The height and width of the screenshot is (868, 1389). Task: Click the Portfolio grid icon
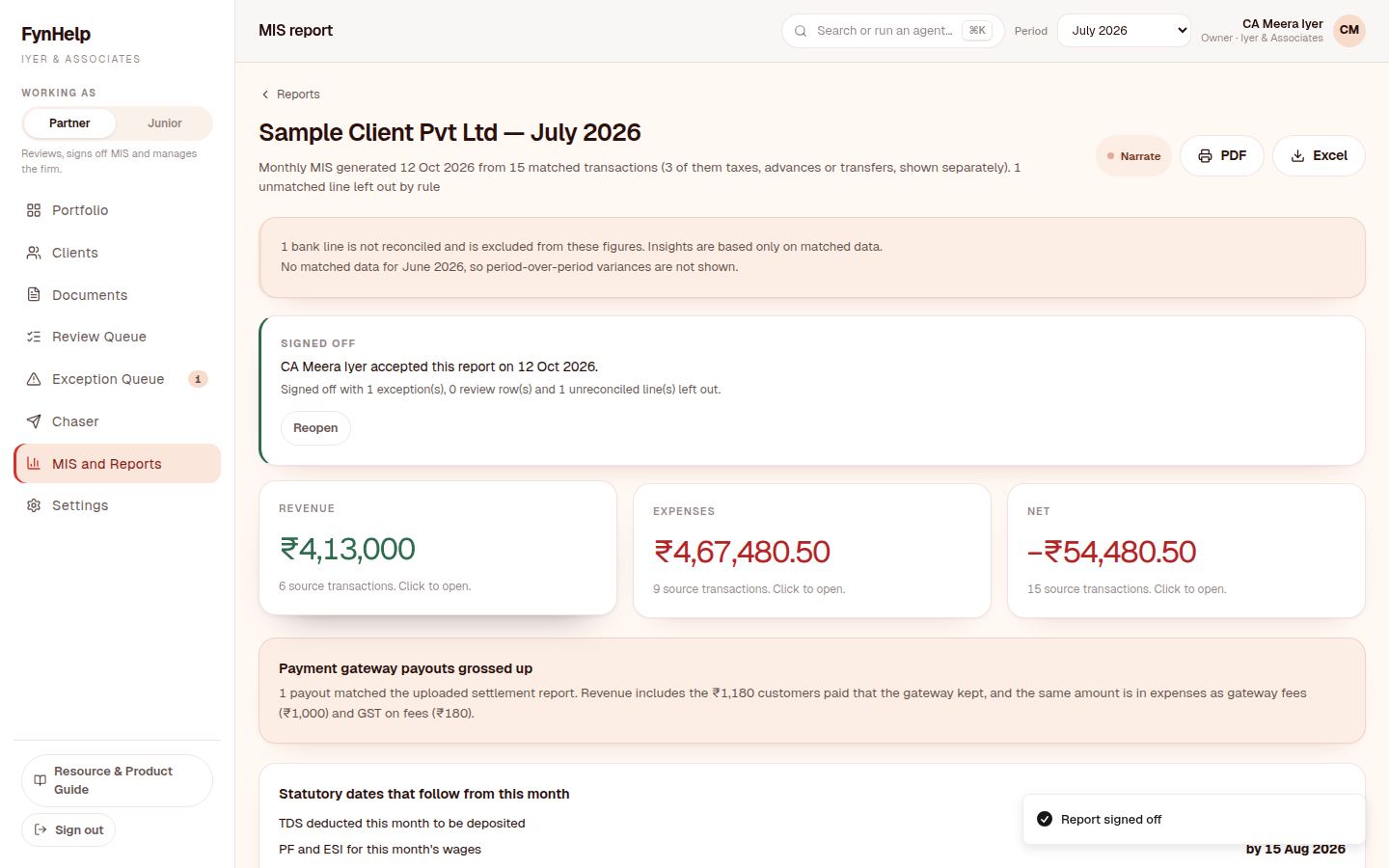click(x=34, y=210)
